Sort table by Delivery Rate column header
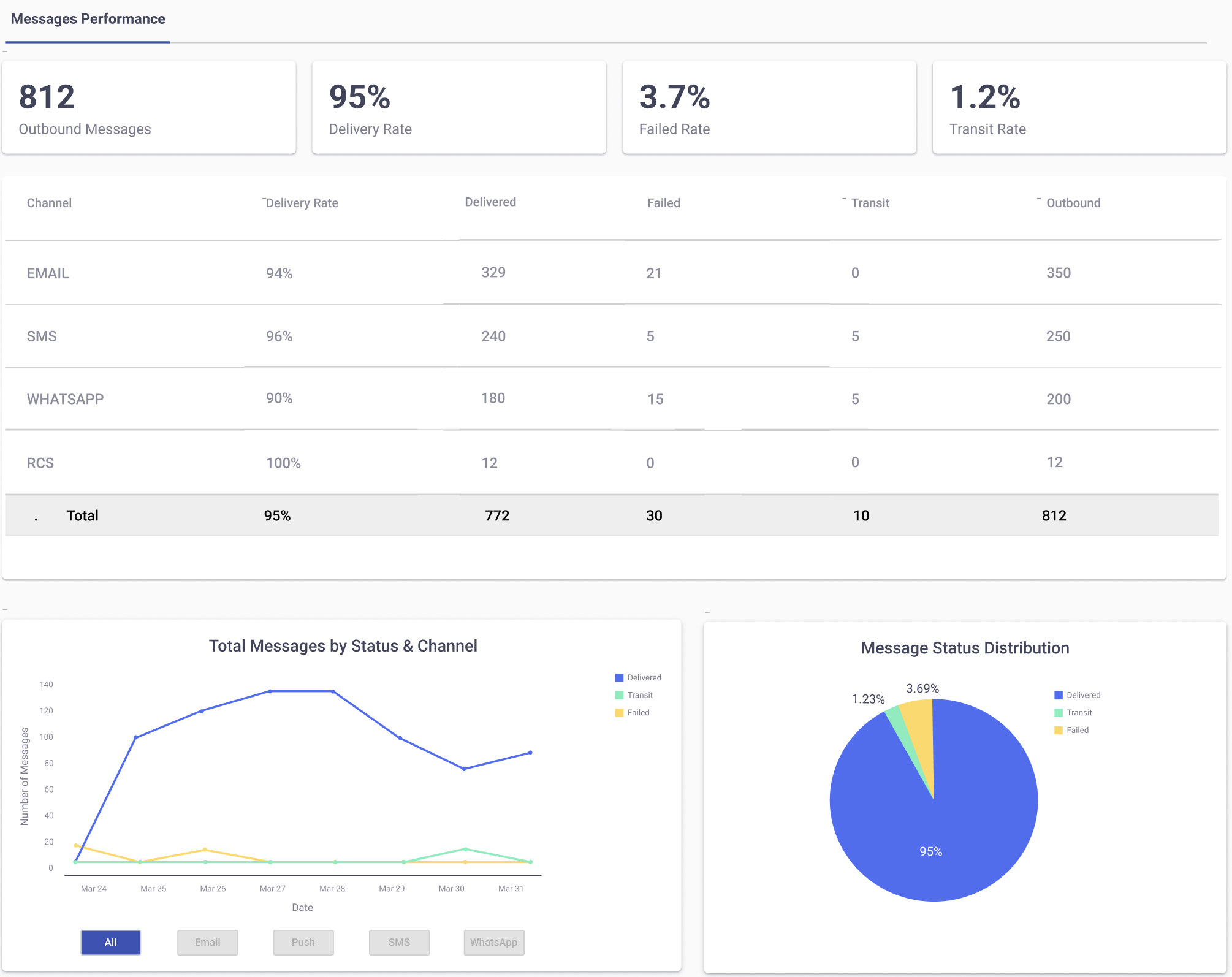 pyautogui.click(x=302, y=203)
